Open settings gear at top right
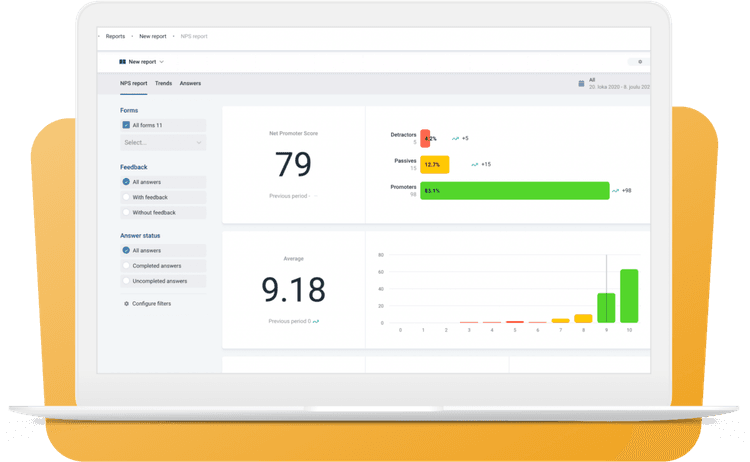Image resolution: width=750 pixels, height=462 pixels. [x=640, y=62]
